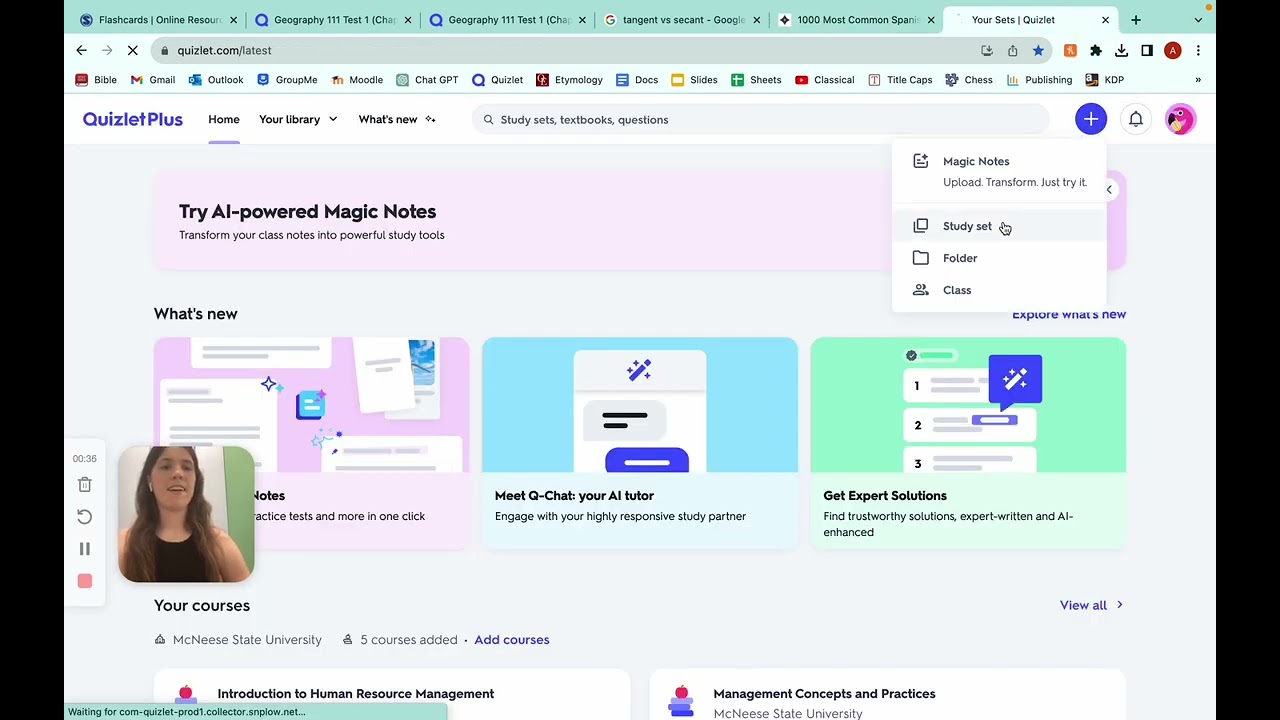Expand the Your library dropdown

pyautogui.click(x=298, y=119)
